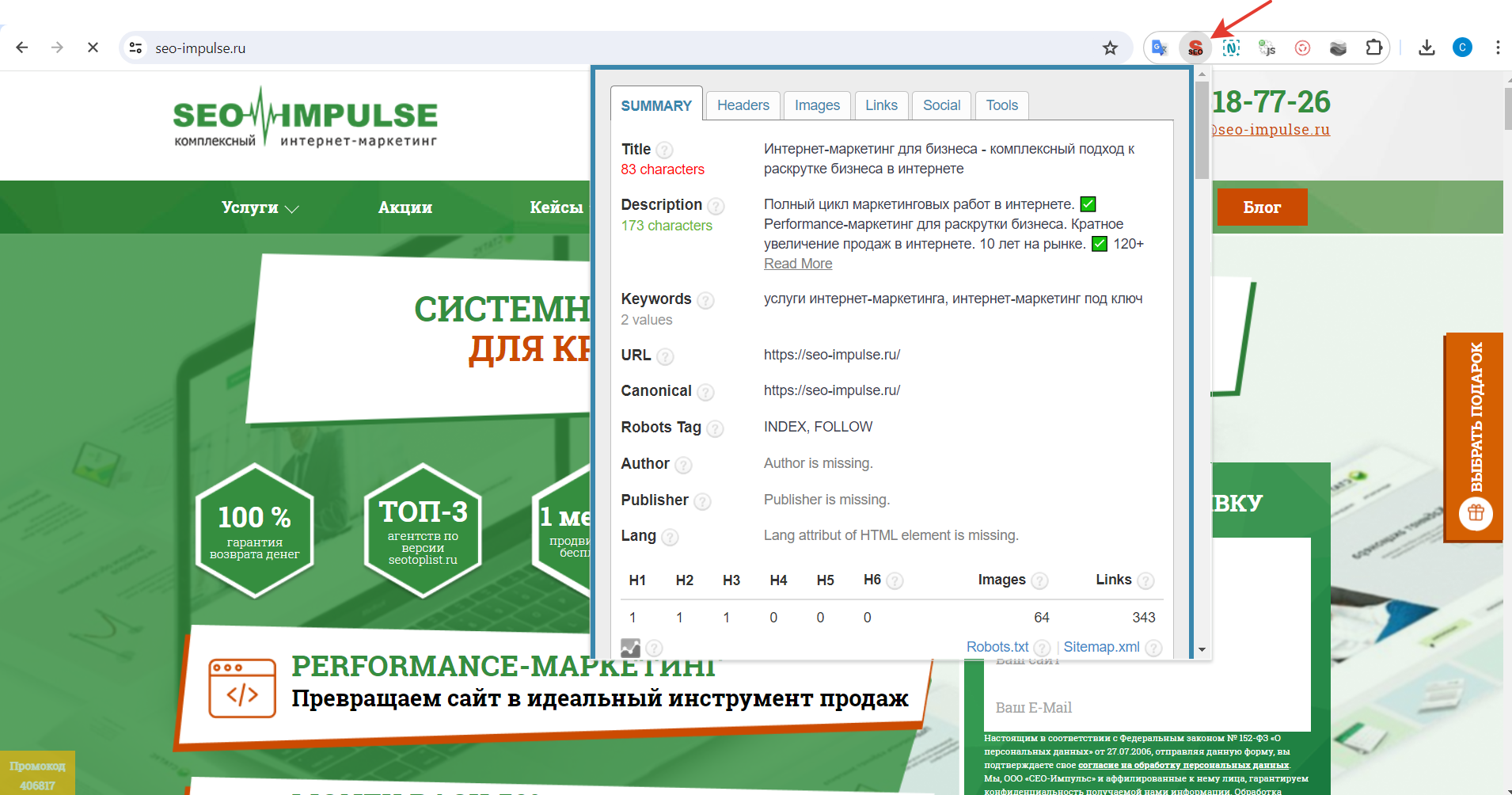Open the Robots.txt link
Viewport: 1512px width, 795px height.
point(997,647)
